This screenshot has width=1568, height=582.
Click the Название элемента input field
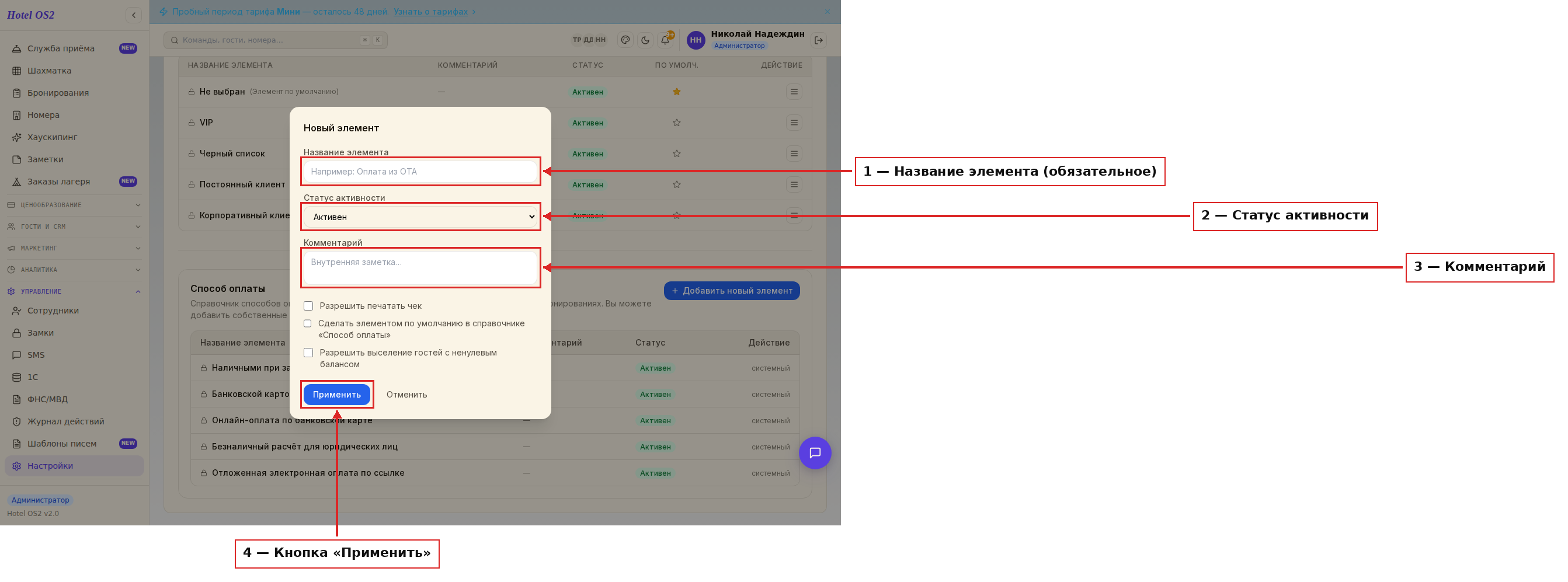tap(420, 172)
